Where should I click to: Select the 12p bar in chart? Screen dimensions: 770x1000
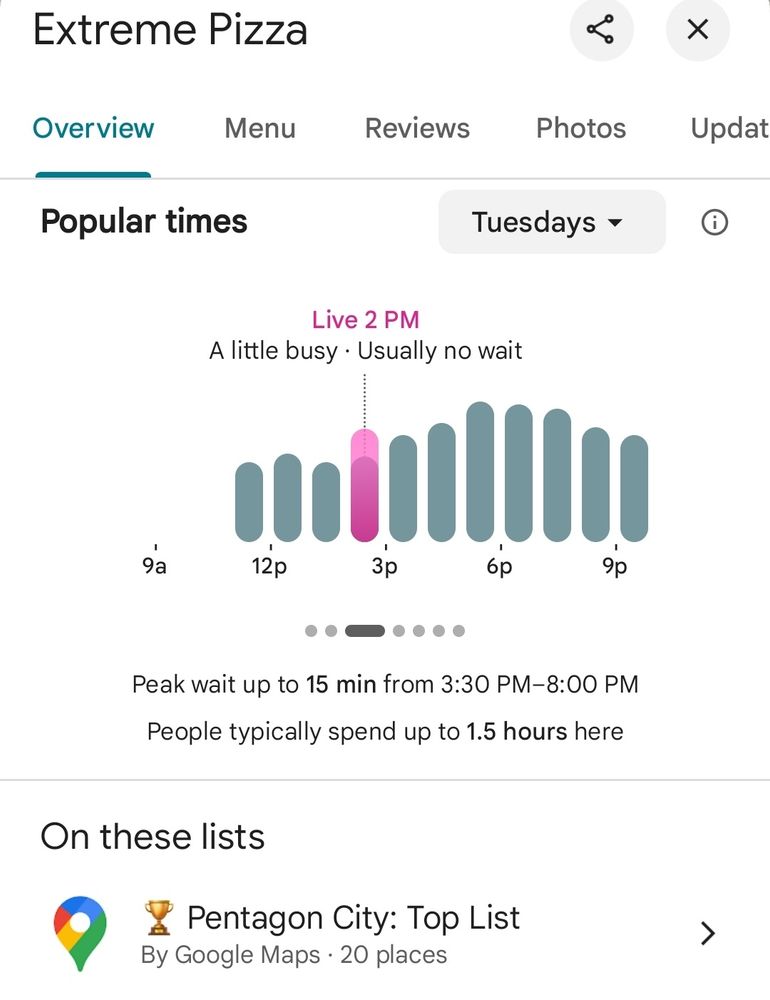point(288,497)
